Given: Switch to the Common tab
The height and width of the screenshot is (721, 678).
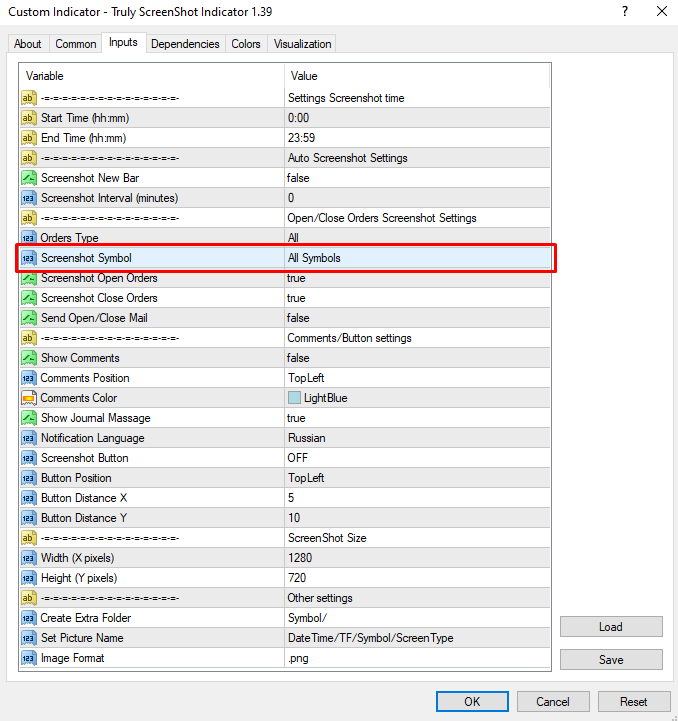Looking at the screenshot, I should point(75,44).
